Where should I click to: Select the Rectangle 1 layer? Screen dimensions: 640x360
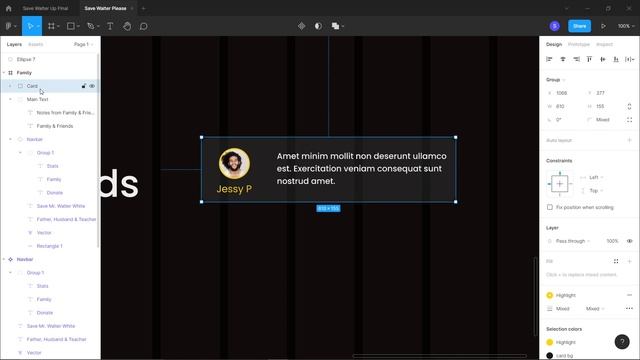coord(49,246)
